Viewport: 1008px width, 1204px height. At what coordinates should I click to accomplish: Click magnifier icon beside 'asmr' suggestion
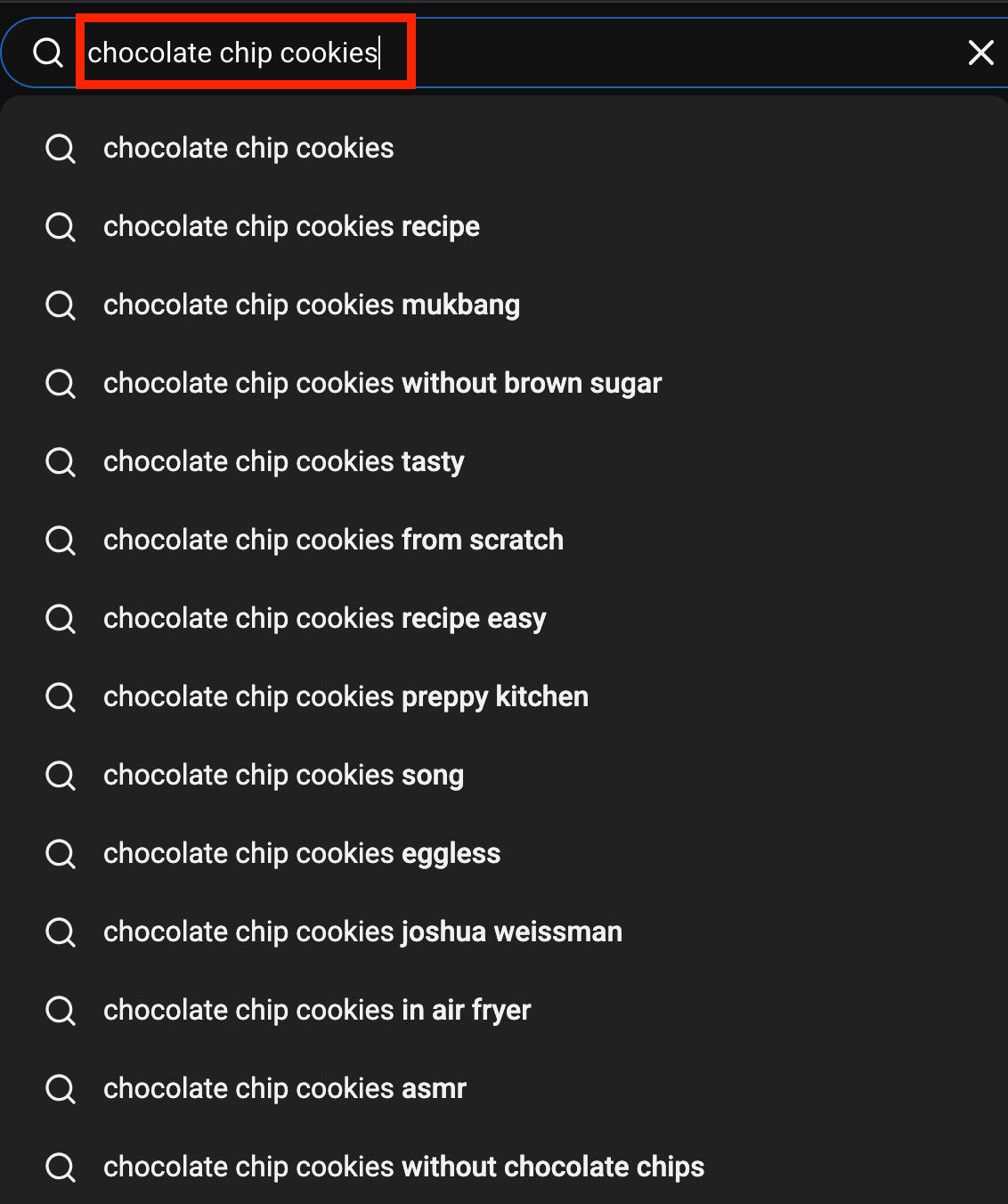point(61,1088)
